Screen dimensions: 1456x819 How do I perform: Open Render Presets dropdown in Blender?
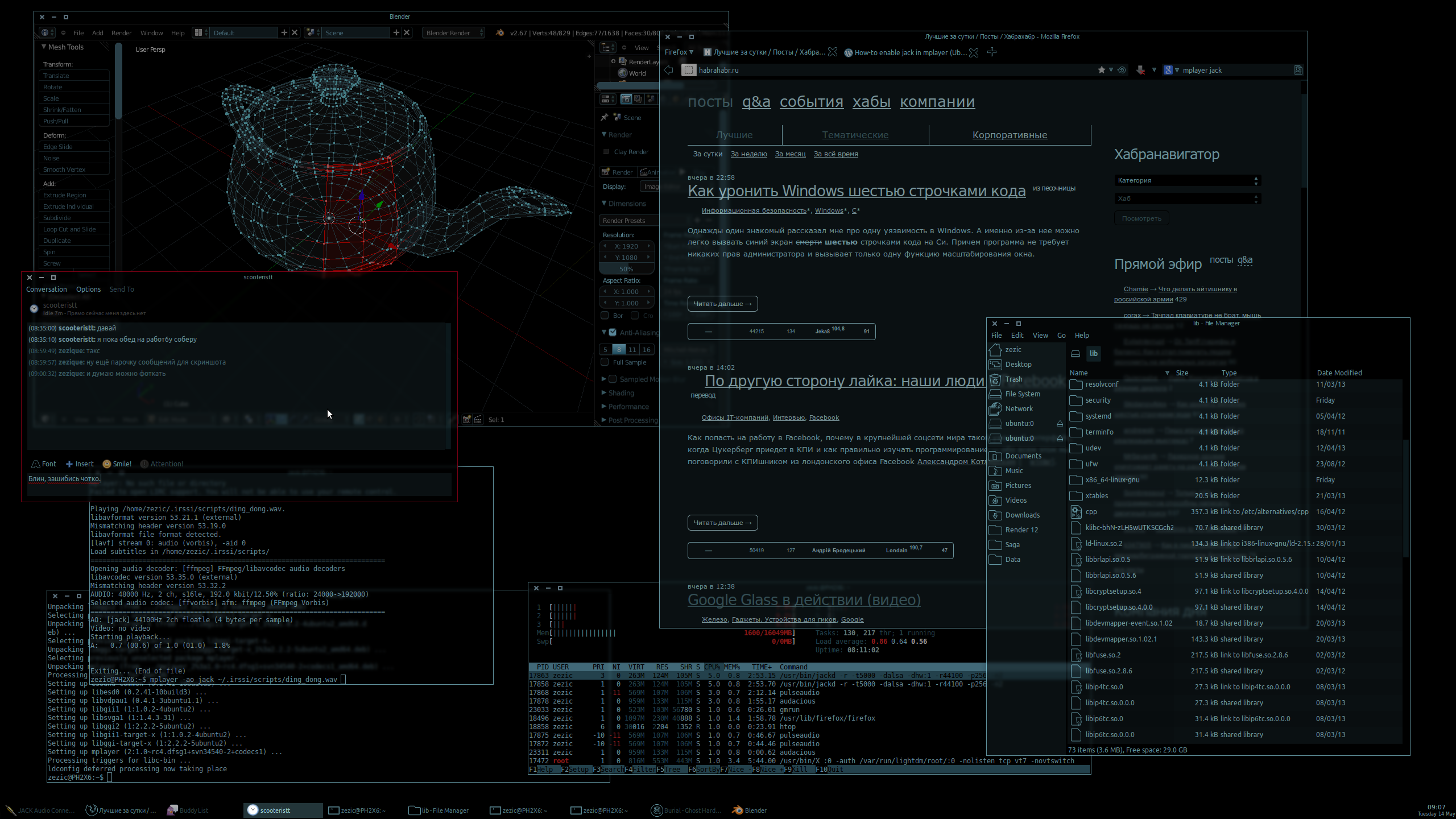[628, 221]
